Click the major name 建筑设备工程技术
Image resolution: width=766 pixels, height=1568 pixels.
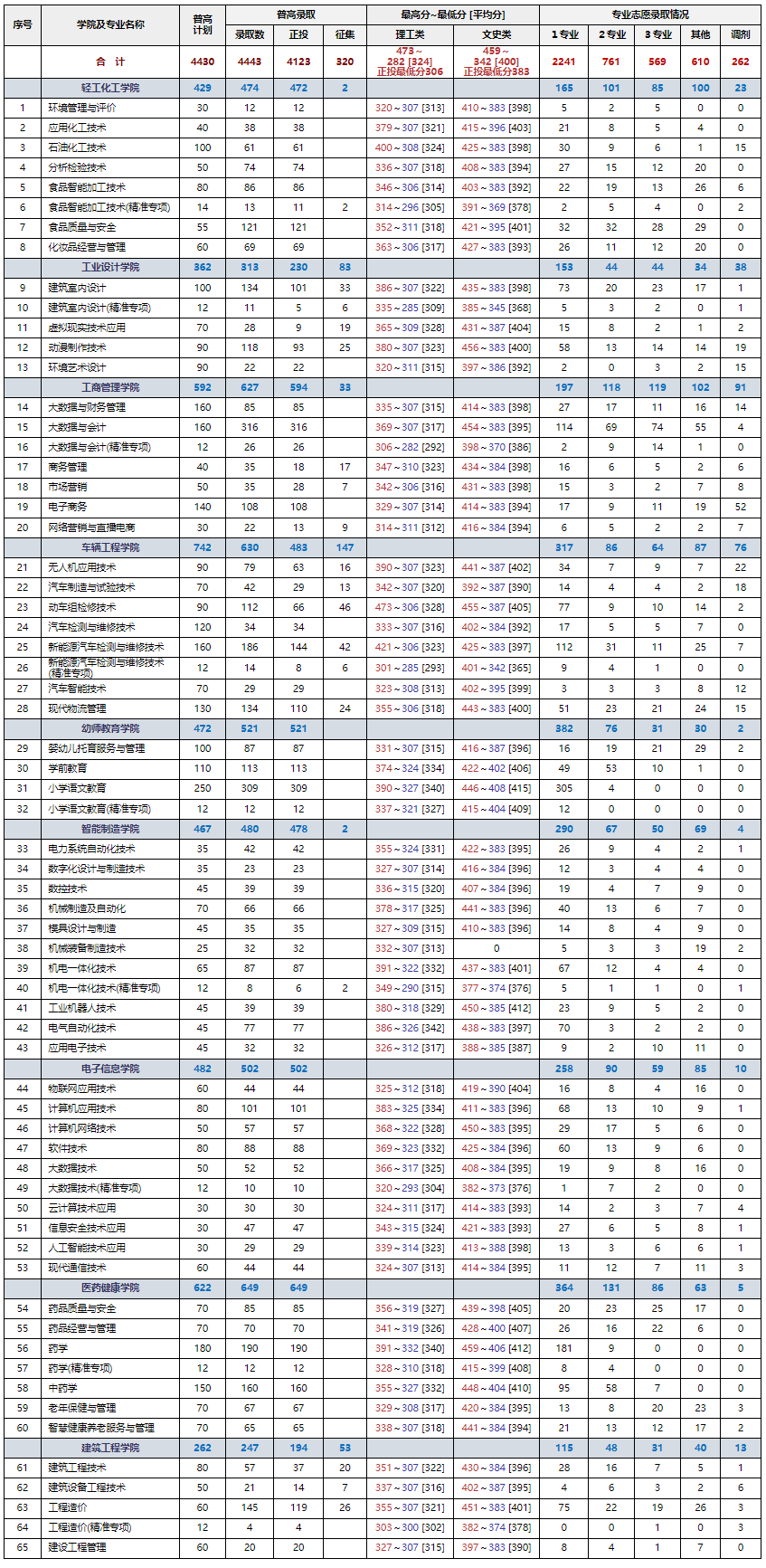click(x=87, y=1487)
